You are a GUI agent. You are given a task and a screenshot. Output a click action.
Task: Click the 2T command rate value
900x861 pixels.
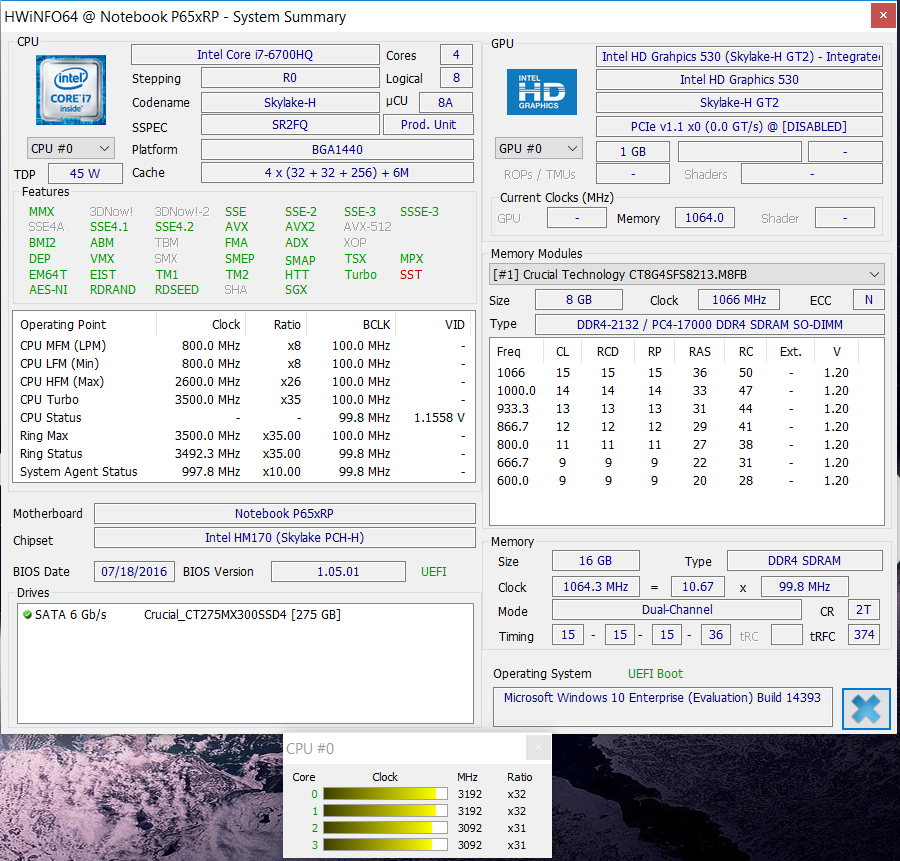coord(863,610)
